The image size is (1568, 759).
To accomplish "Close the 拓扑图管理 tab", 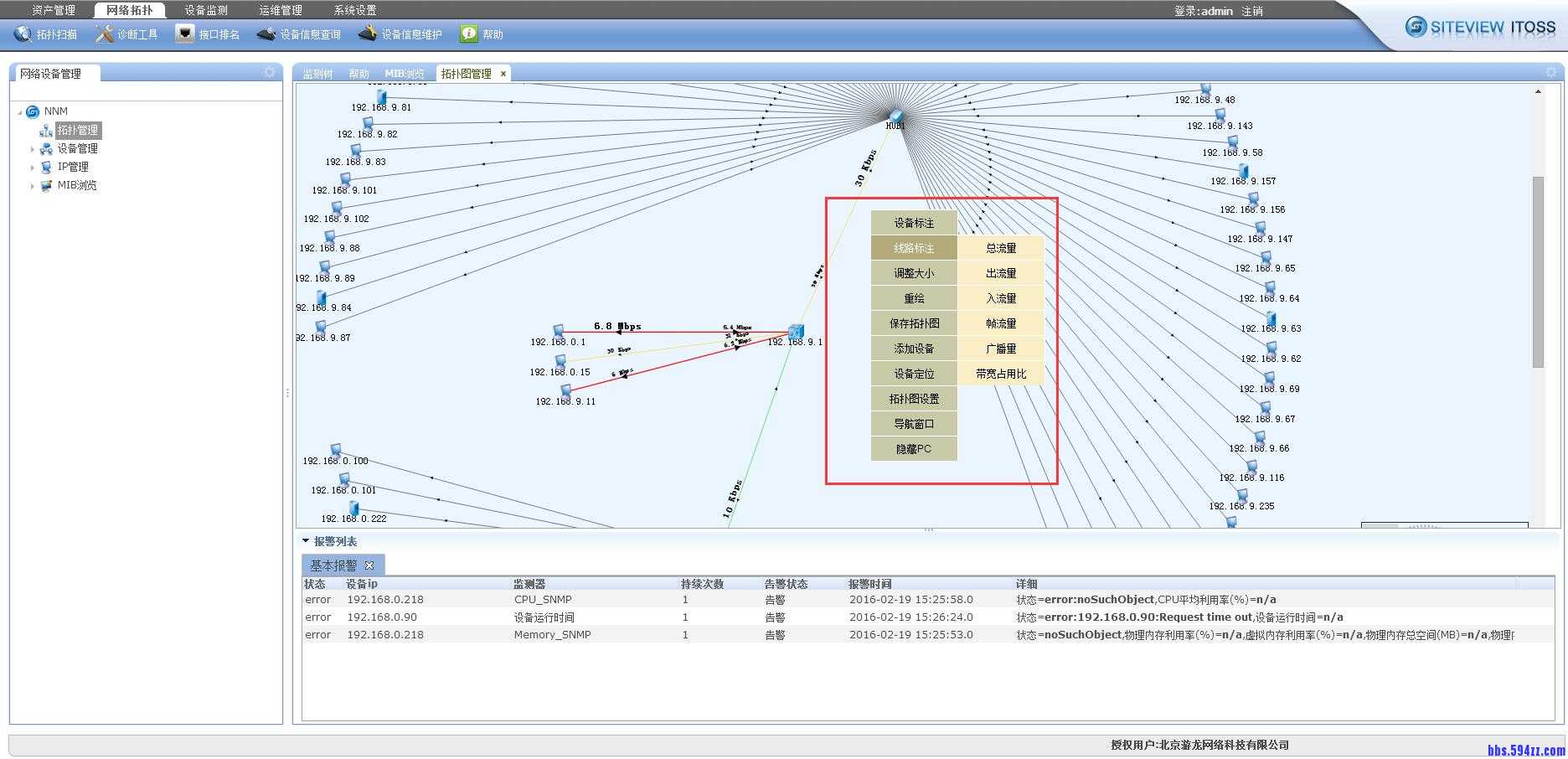I will [x=503, y=74].
